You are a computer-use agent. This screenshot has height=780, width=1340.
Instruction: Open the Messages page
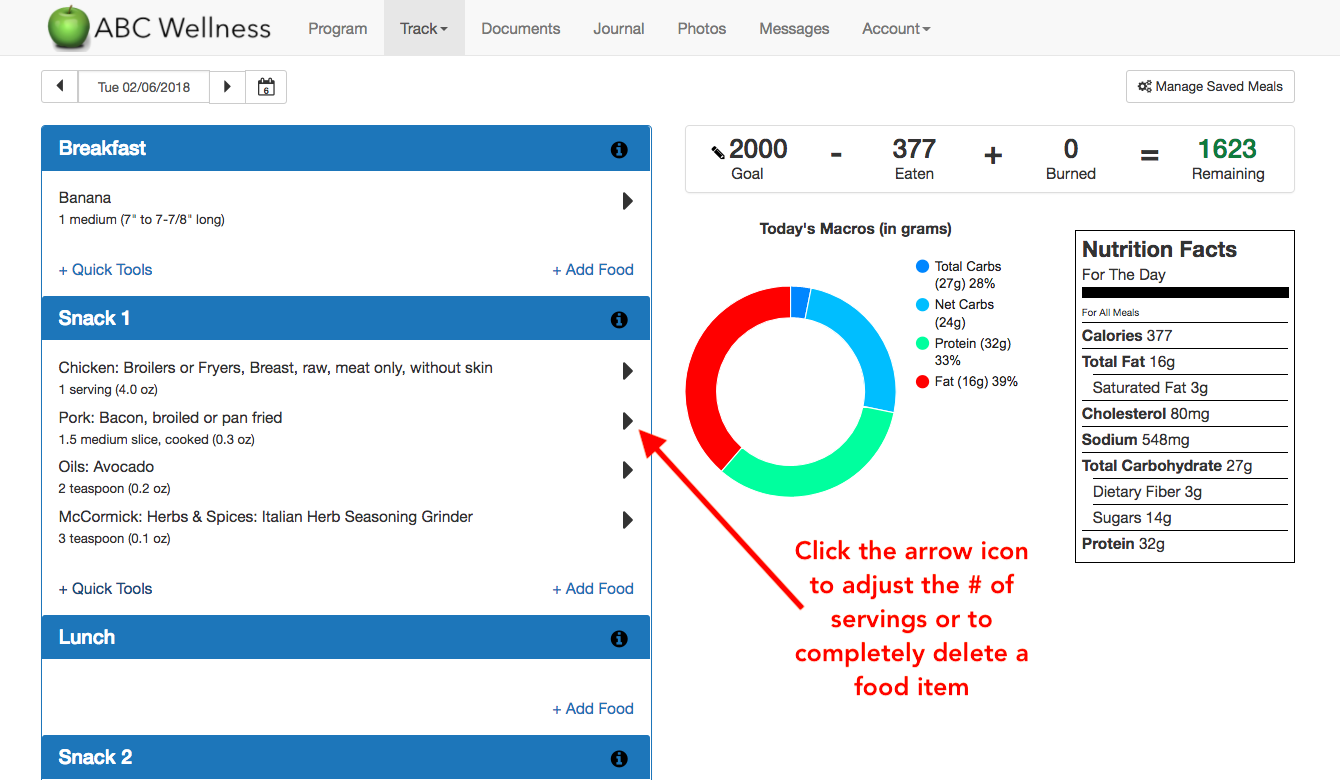[794, 29]
